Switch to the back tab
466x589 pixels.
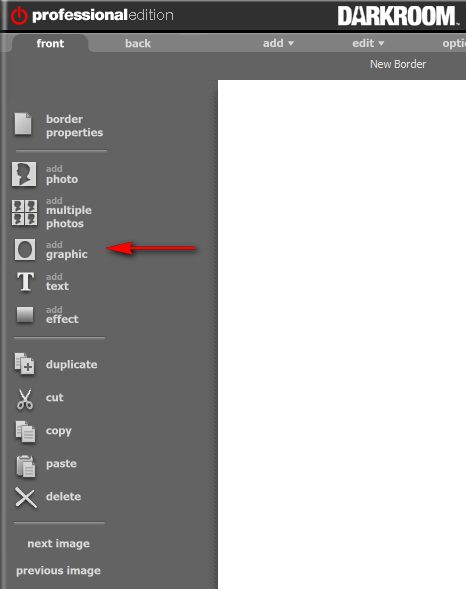click(x=138, y=43)
